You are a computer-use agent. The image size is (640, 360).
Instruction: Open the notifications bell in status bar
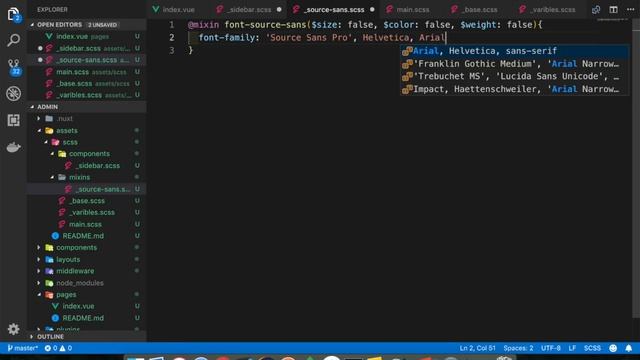[x=629, y=348]
